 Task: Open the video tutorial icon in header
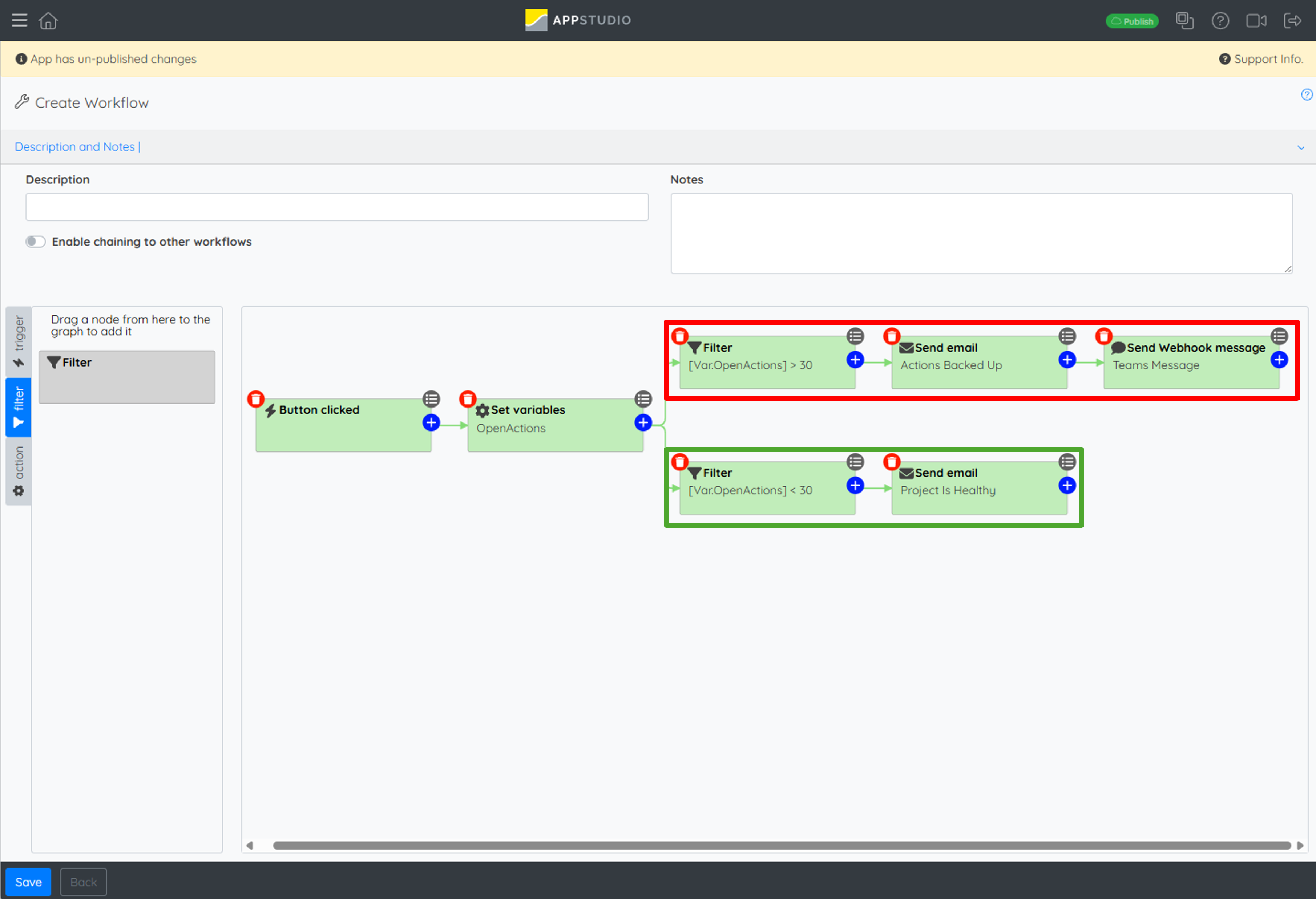1256,21
